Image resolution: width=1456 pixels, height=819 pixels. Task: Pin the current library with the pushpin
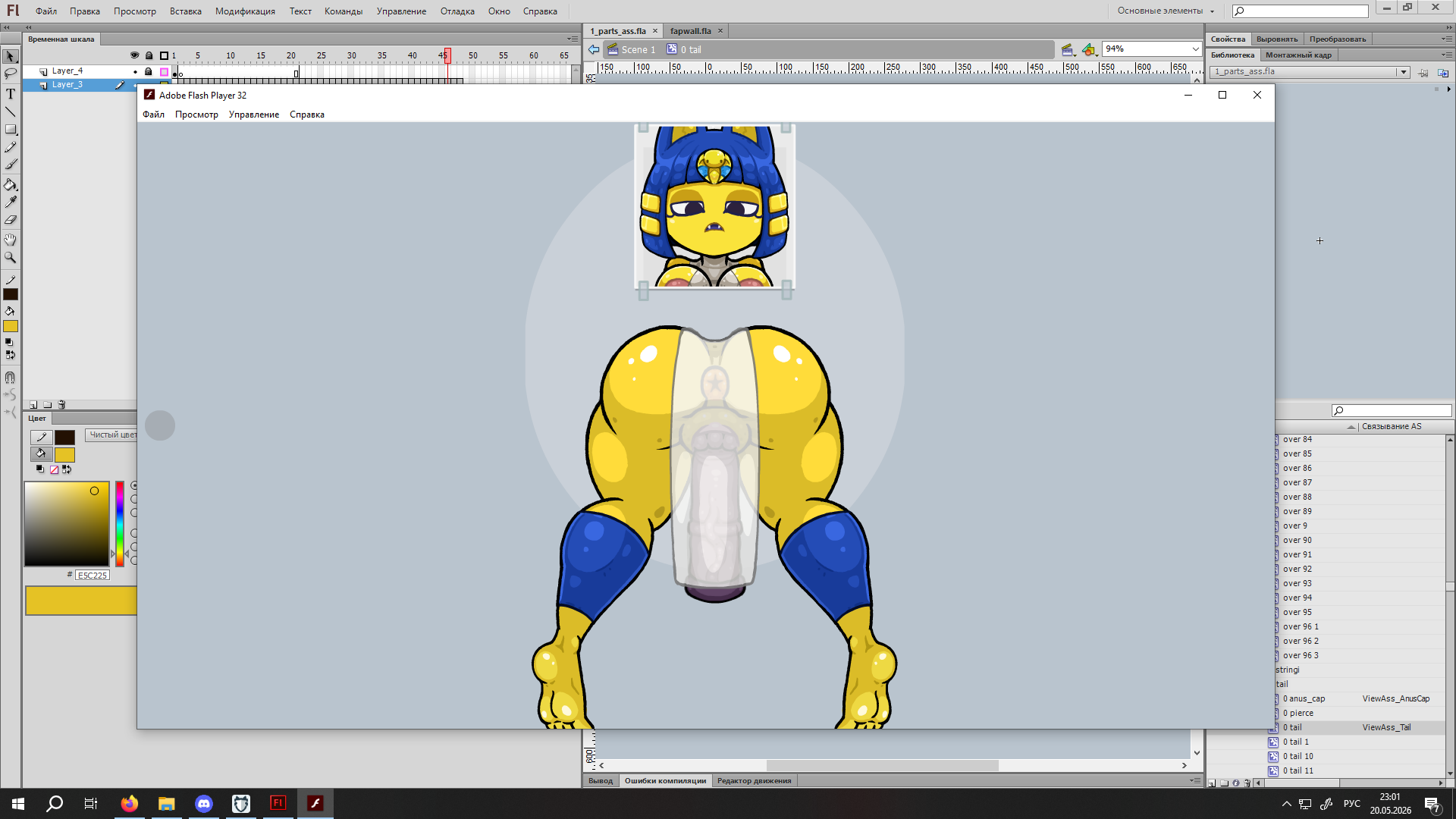point(1423,73)
